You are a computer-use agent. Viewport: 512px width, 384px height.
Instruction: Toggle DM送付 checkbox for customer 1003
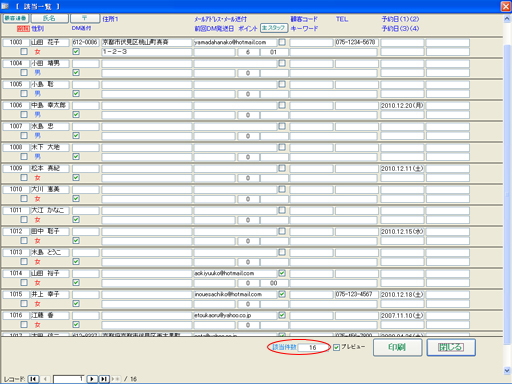(x=76, y=51)
